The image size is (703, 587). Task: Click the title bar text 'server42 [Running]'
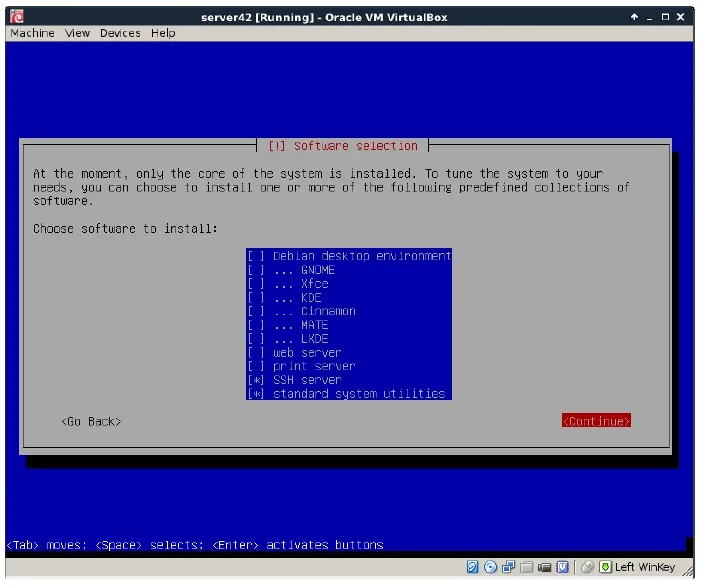pyautogui.click(x=258, y=17)
